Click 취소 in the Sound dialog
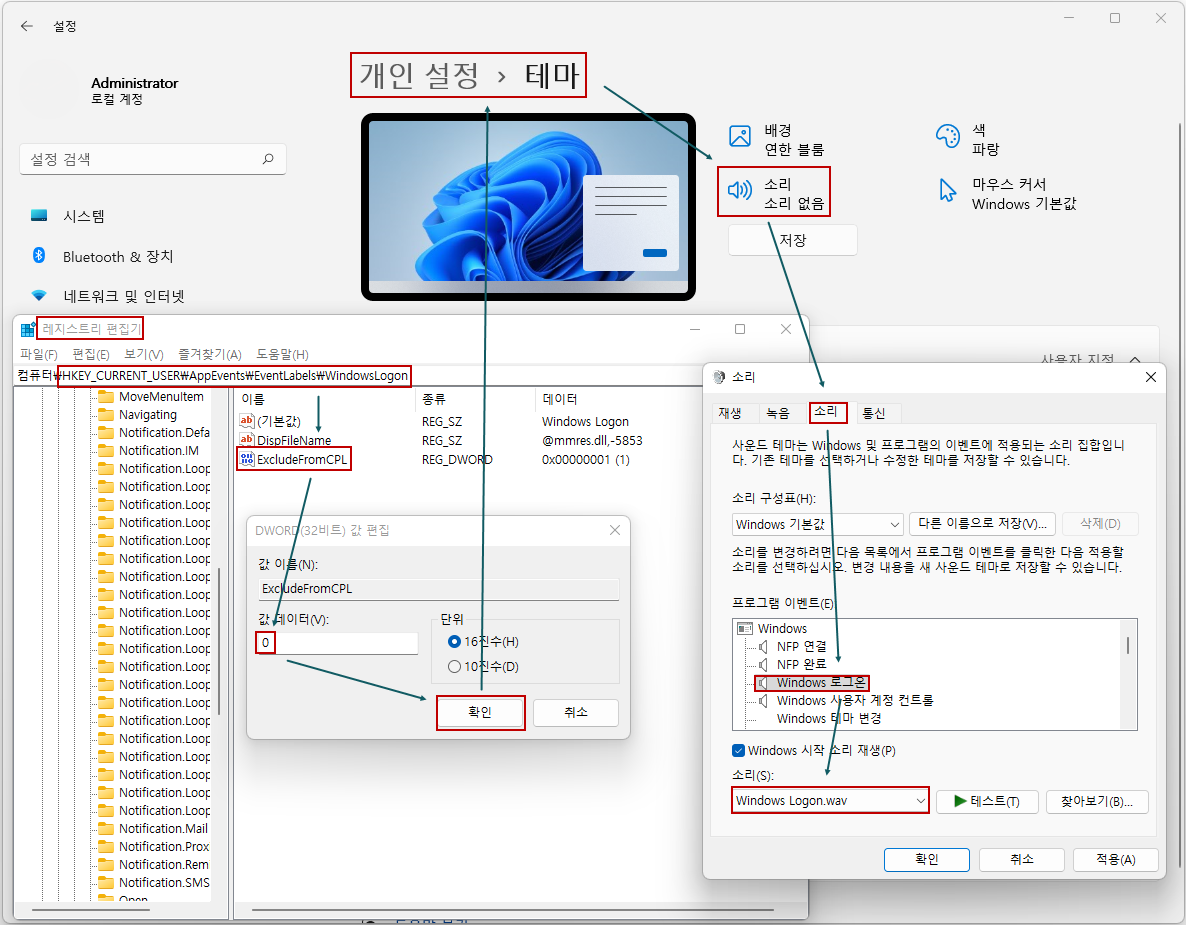 1022,859
